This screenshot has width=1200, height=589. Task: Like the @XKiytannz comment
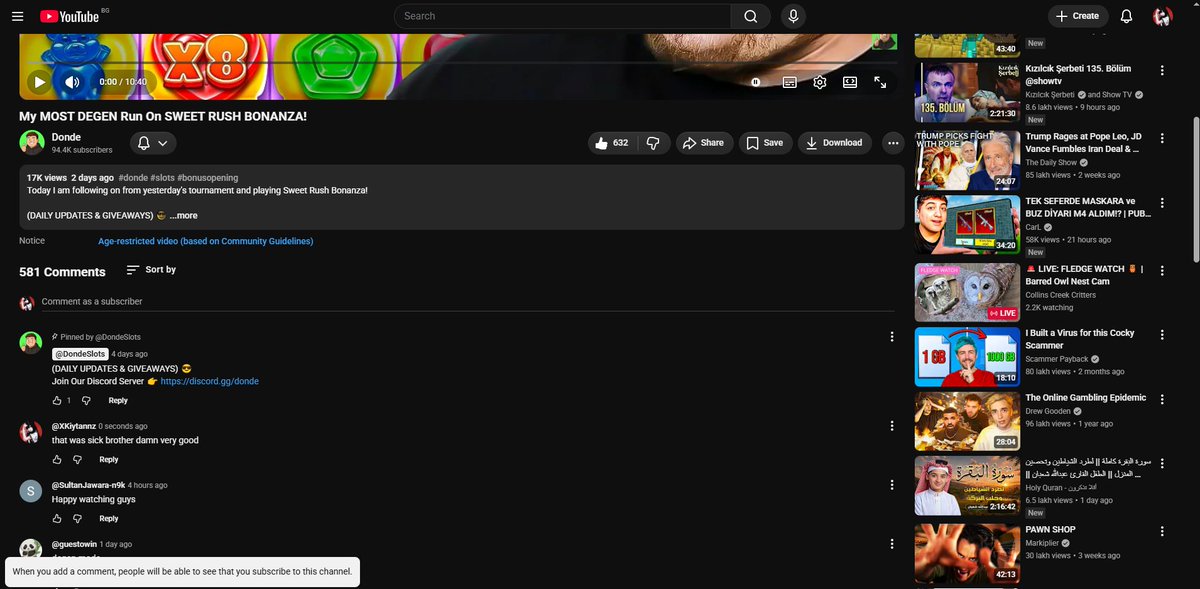pyautogui.click(x=57, y=459)
